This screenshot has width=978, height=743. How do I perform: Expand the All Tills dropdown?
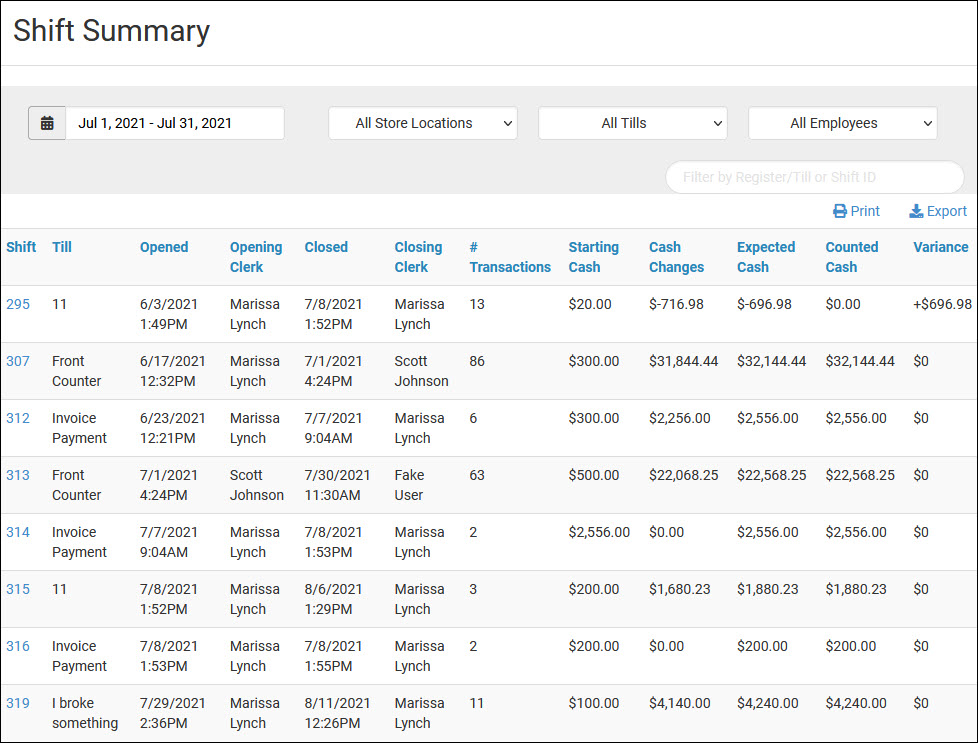tap(632, 123)
